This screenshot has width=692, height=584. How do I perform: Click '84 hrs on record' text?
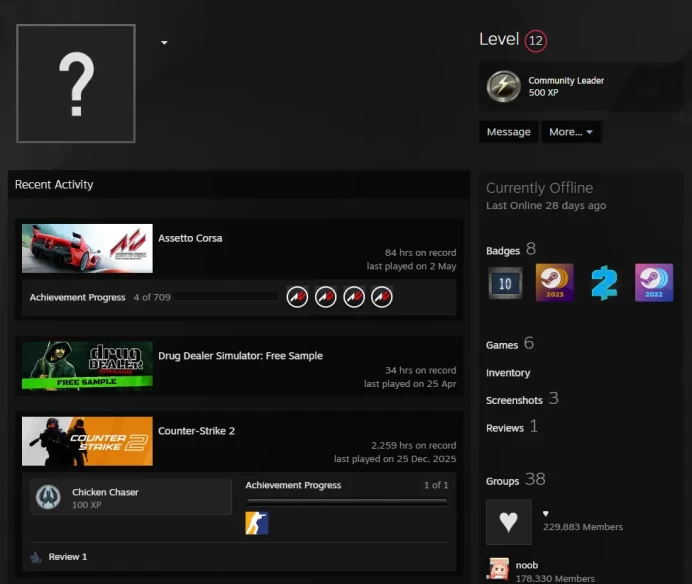420,253
